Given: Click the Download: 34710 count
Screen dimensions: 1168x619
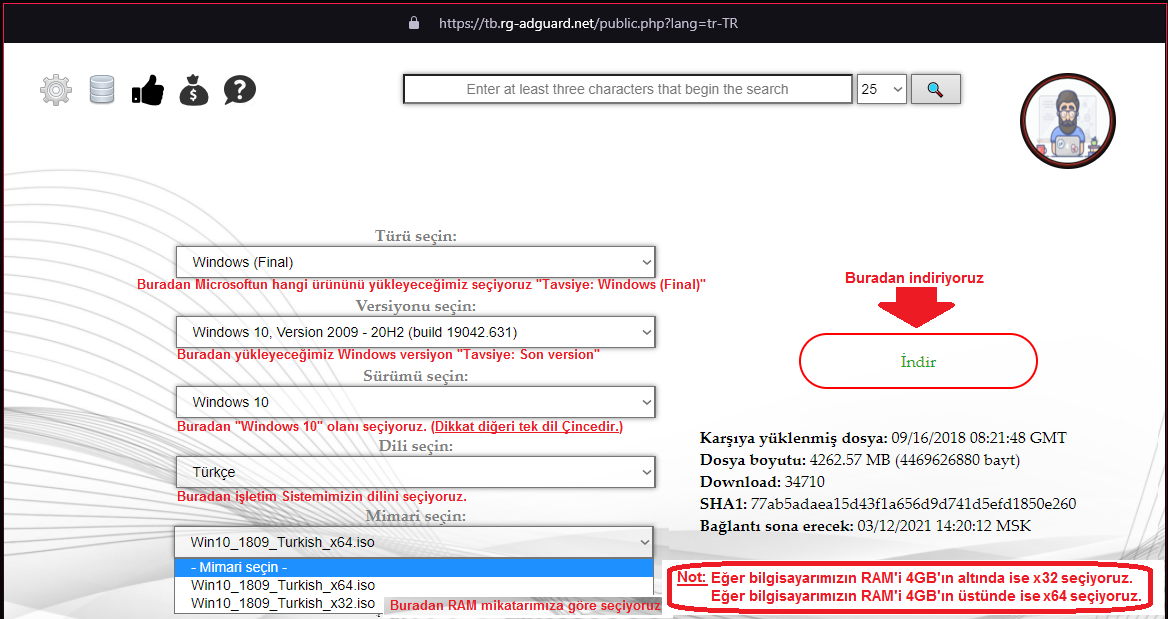Looking at the screenshot, I should [x=762, y=482].
